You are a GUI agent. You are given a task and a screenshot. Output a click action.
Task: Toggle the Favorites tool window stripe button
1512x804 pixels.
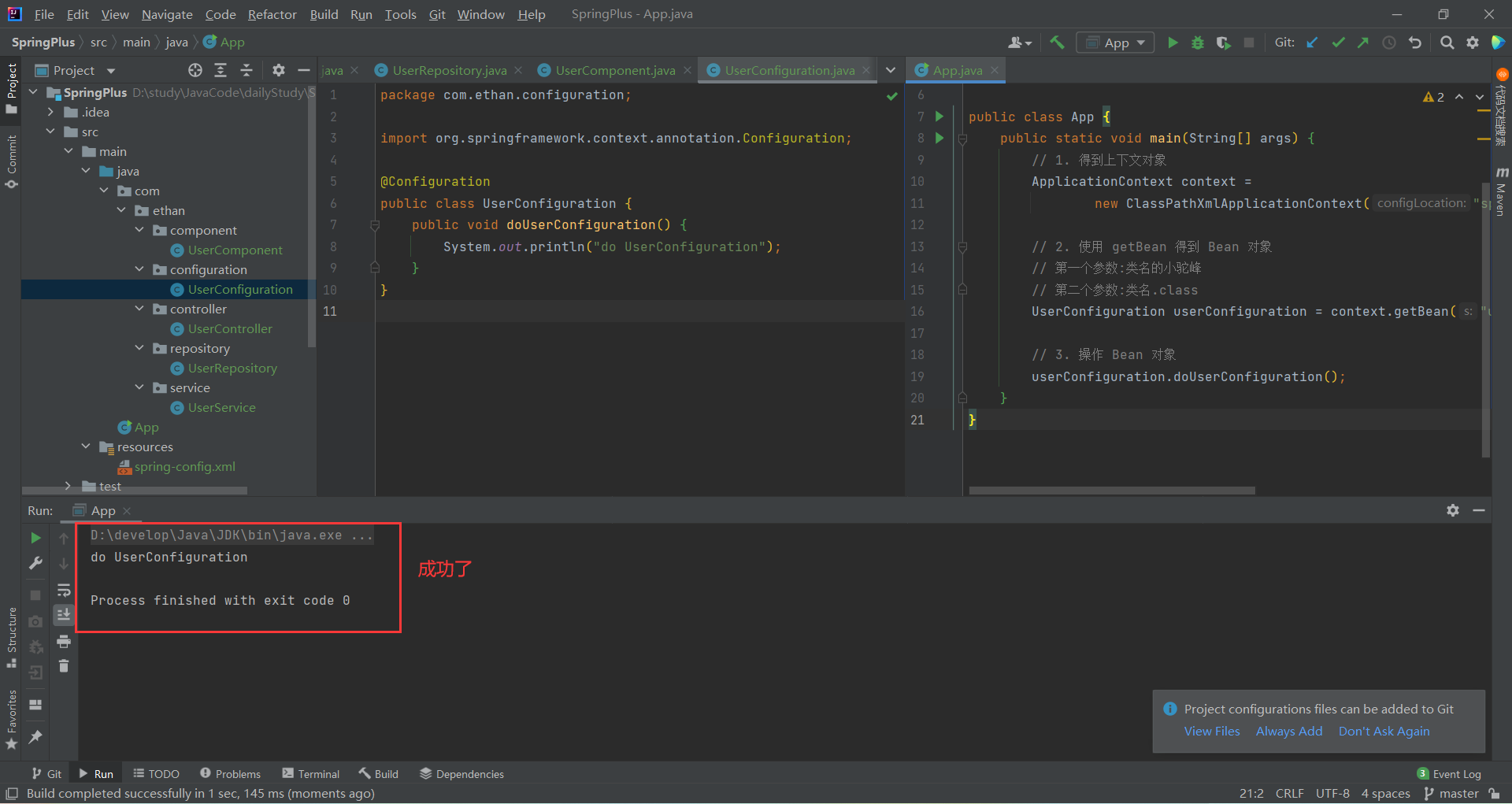(11, 720)
